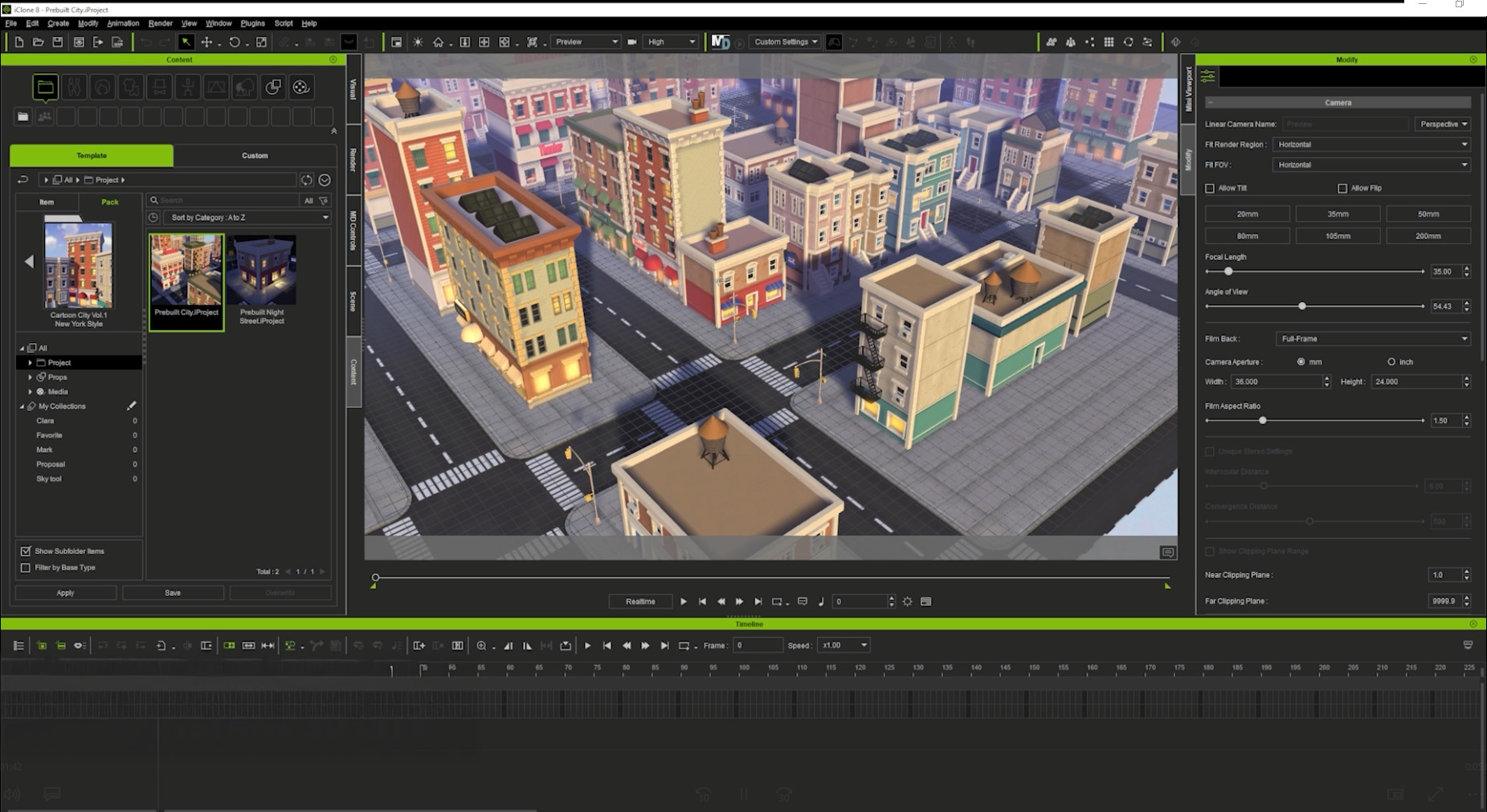Open the timeline track list icon

click(18, 646)
